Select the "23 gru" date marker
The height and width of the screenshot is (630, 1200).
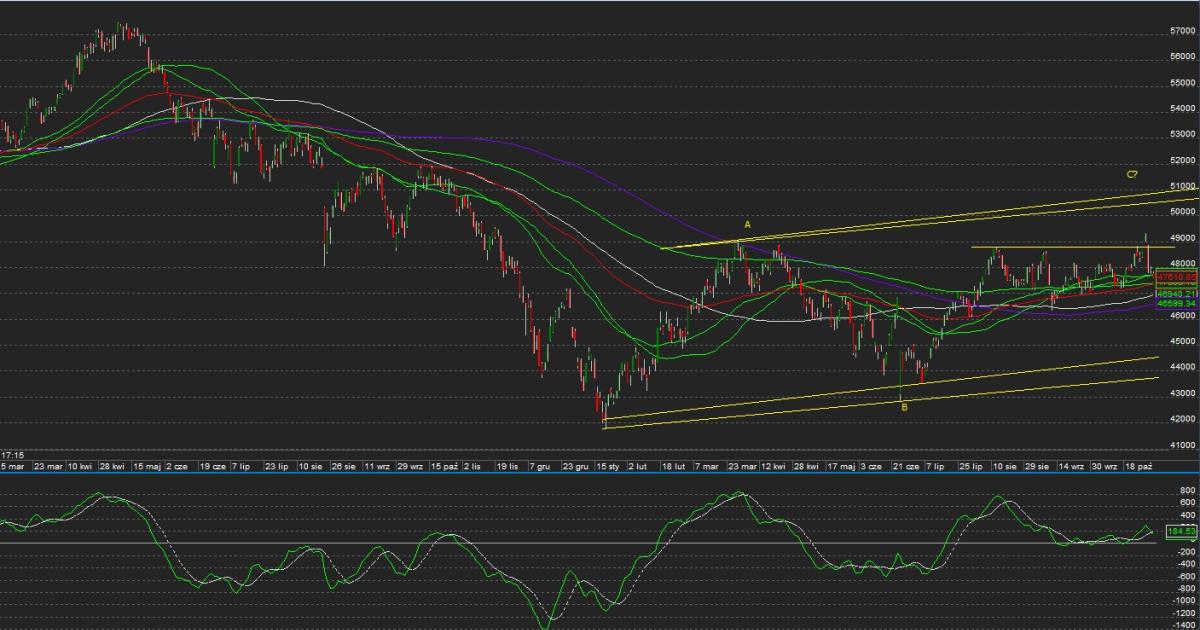575,466
